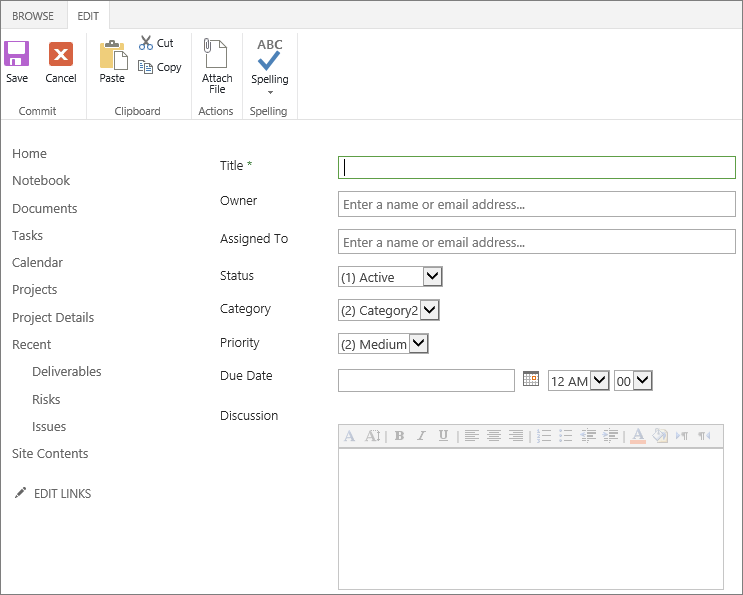743x595 pixels.
Task: Click the Spelling ABC check icon
Action: pyautogui.click(x=270, y=54)
